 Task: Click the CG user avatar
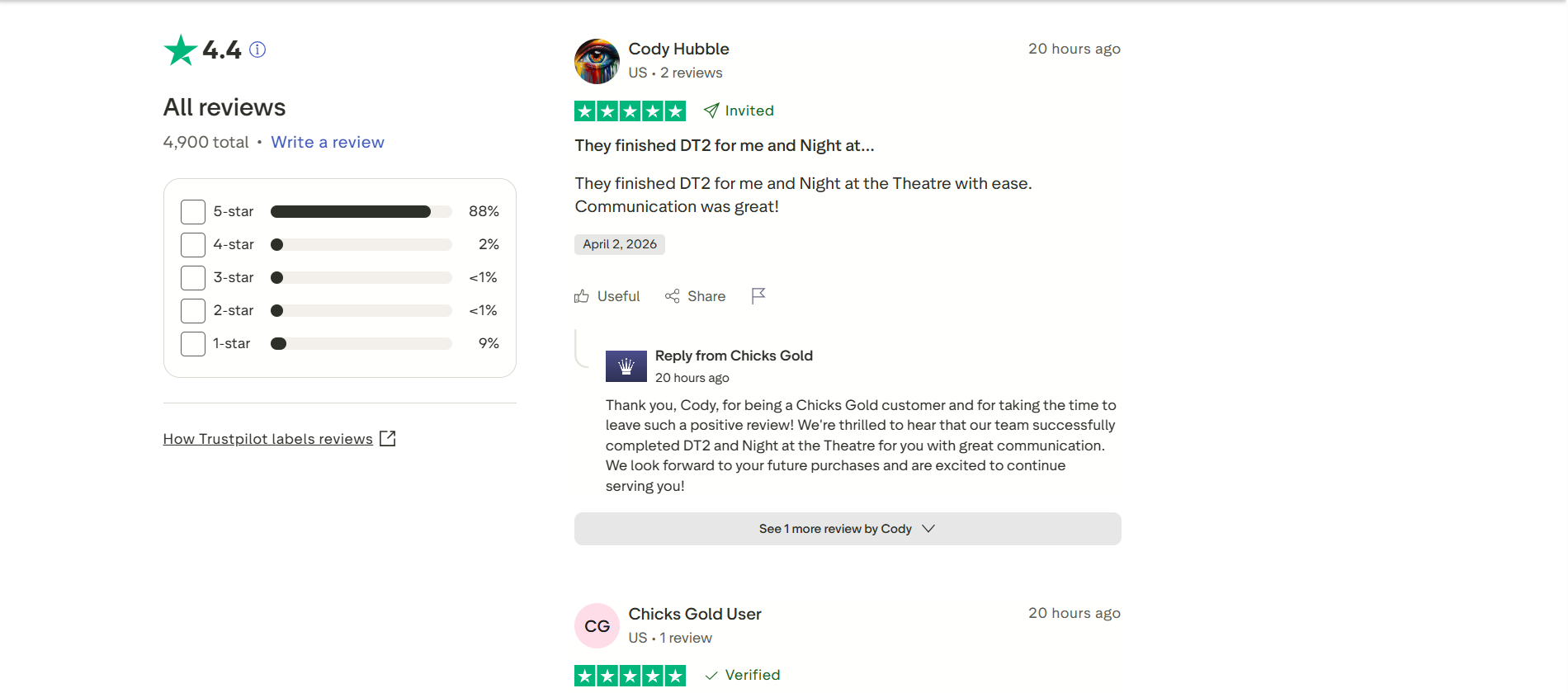(x=597, y=626)
